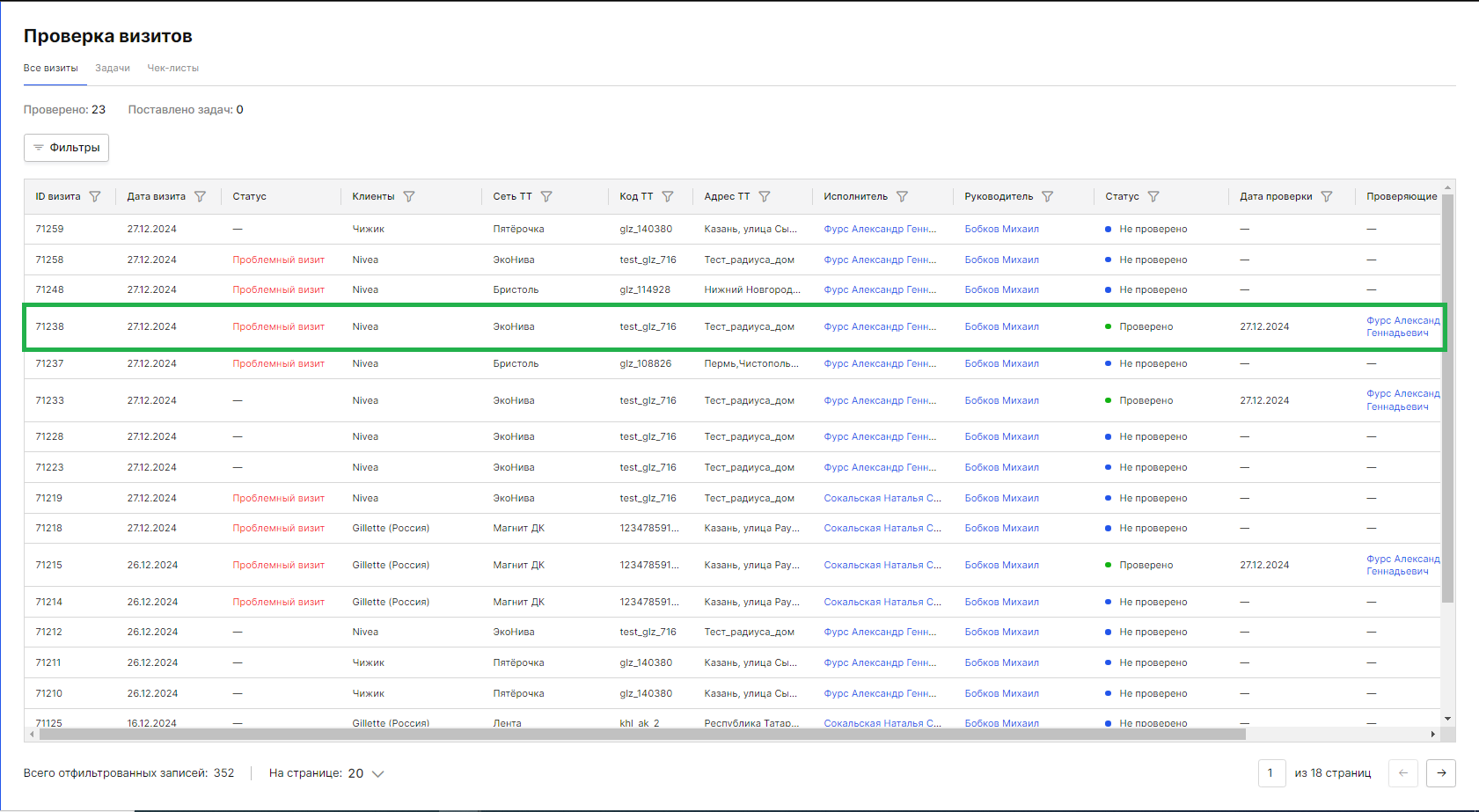Open filter for Дата визита column
1479x812 pixels.
click(x=200, y=196)
